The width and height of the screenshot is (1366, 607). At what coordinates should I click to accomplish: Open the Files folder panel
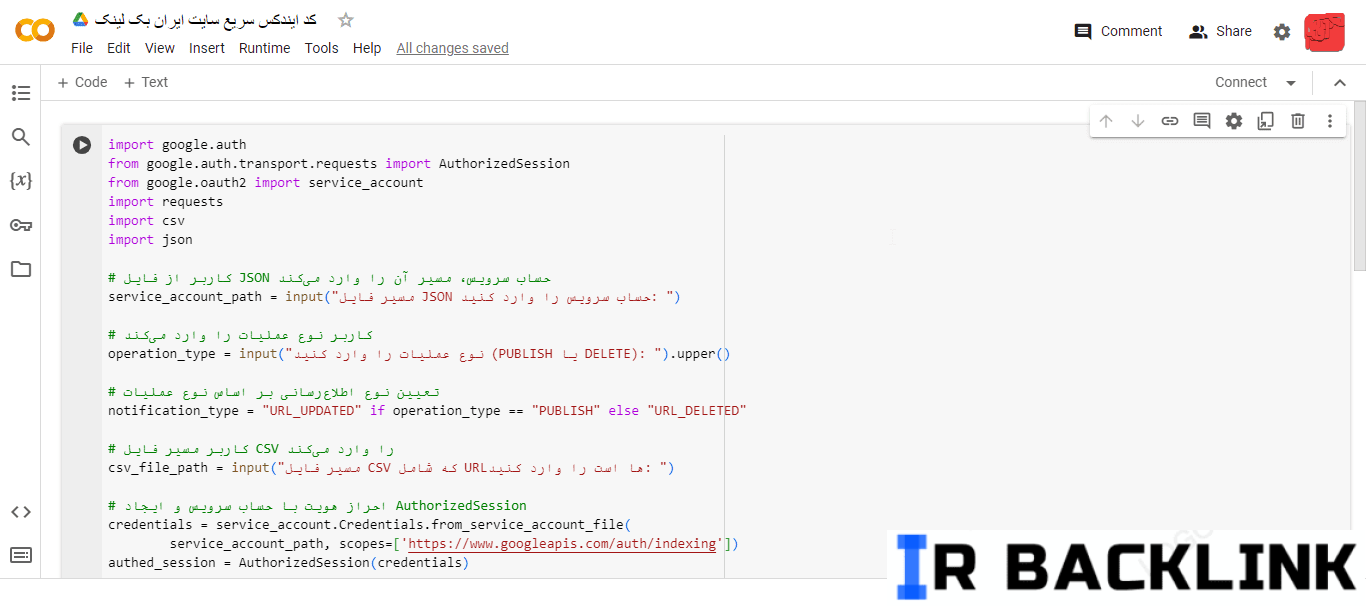pyautogui.click(x=21, y=269)
